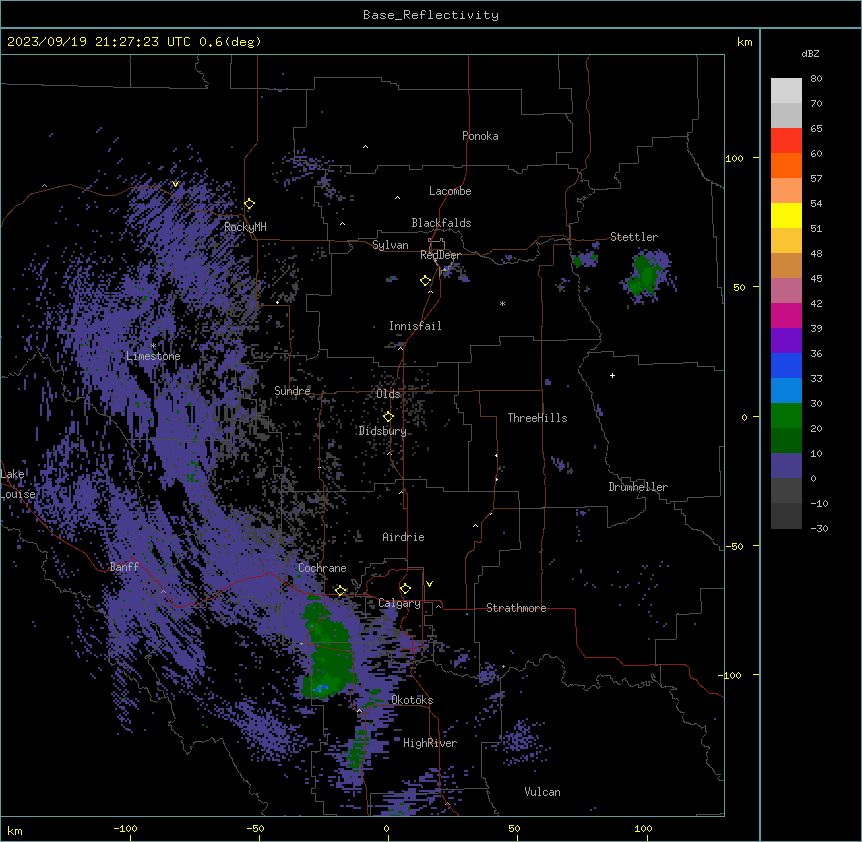Select the red 60 dBZ legend color

coord(786,141)
